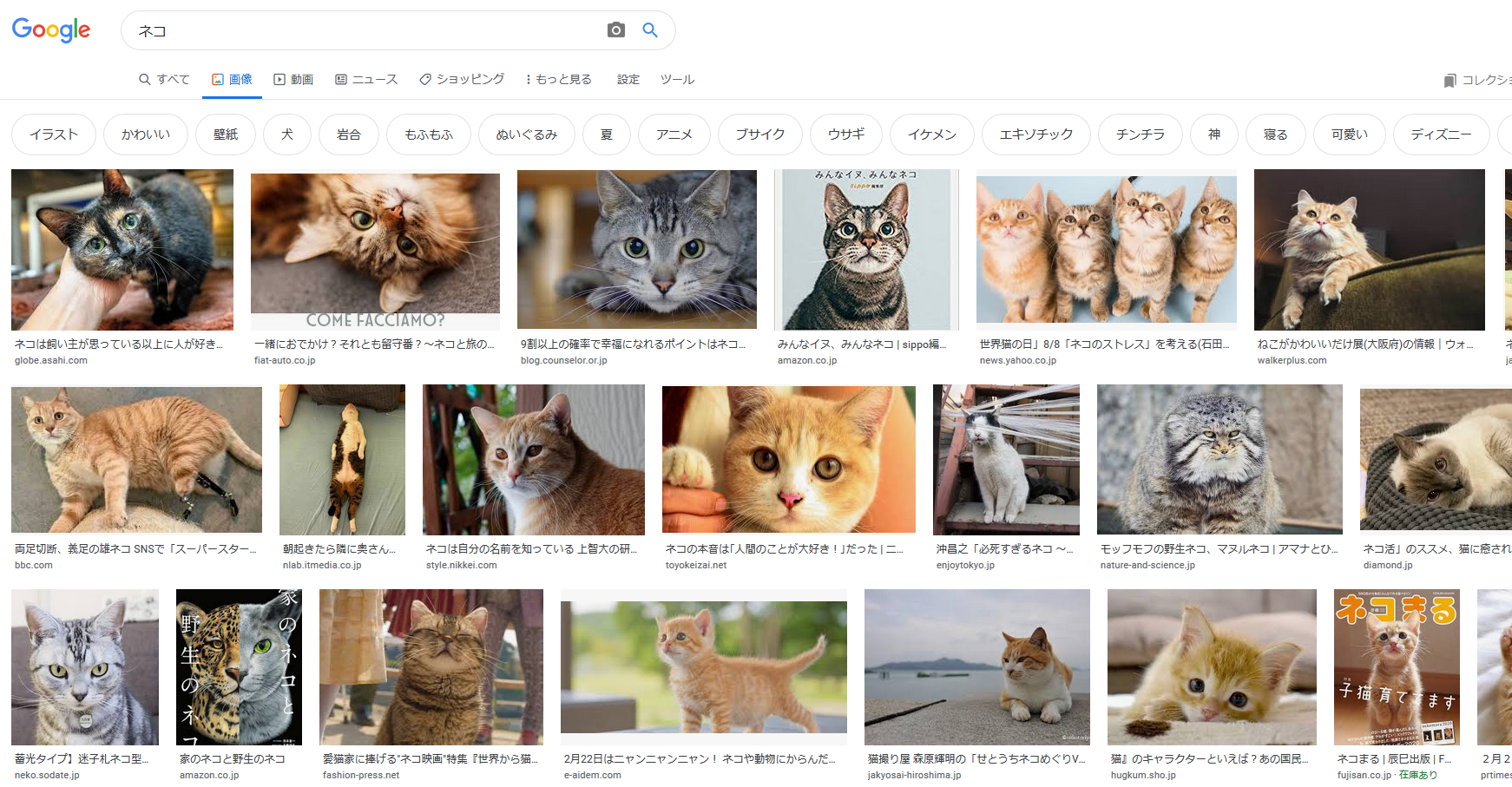Image resolution: width=1512 pixels, height=787 pixels.
Task: Filter by エキゾチック chip
Action: [x=1036, y=134]
